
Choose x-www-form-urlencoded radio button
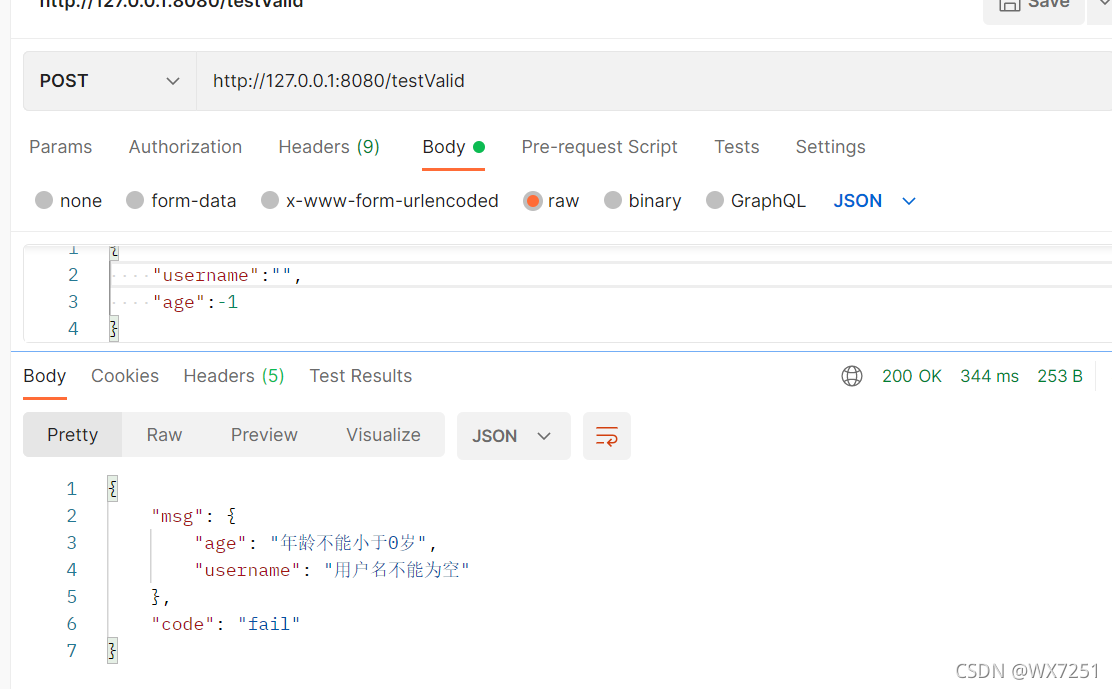tap(270, 201)
